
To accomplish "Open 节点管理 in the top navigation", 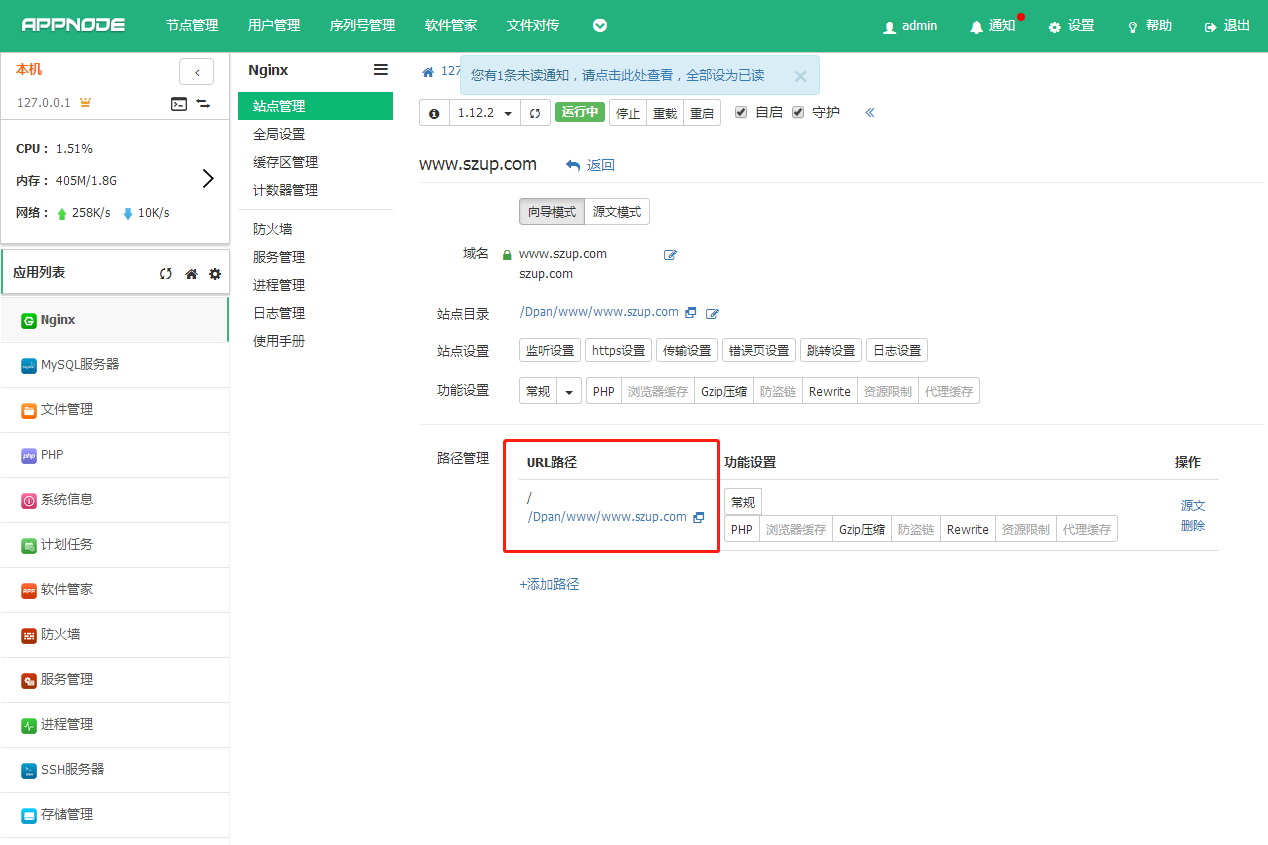I will tap(192, 26).
